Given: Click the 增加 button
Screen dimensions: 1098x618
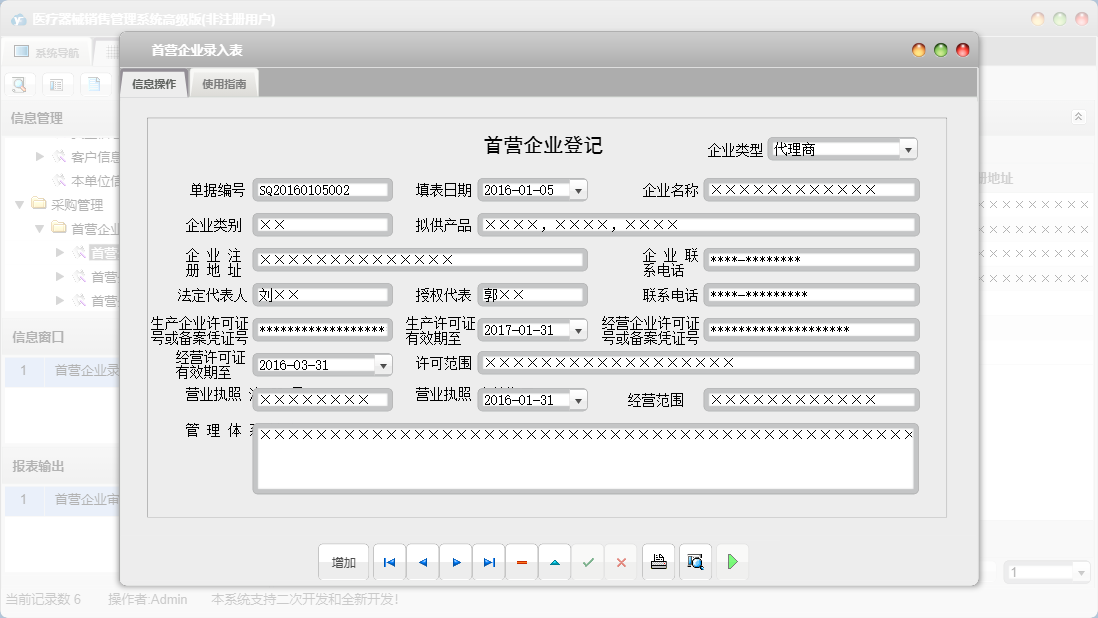Looking at the screenshot, I should [x=343, y=562].
